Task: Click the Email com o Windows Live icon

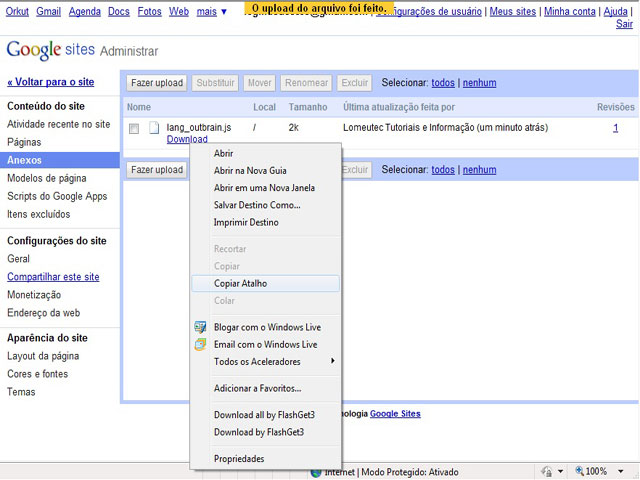Action: [200, 344]
